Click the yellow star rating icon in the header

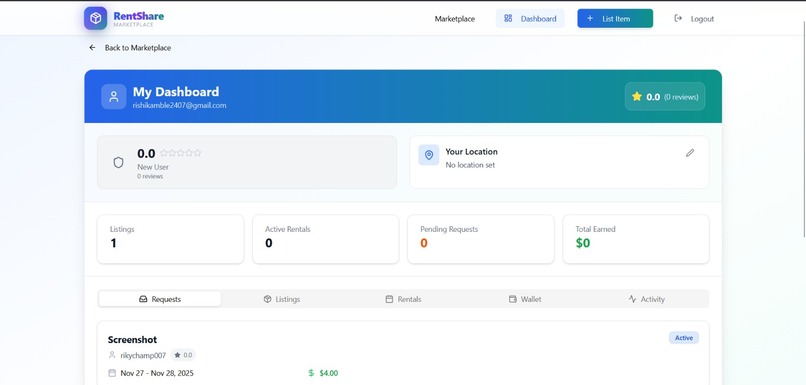tap(637, 97)
